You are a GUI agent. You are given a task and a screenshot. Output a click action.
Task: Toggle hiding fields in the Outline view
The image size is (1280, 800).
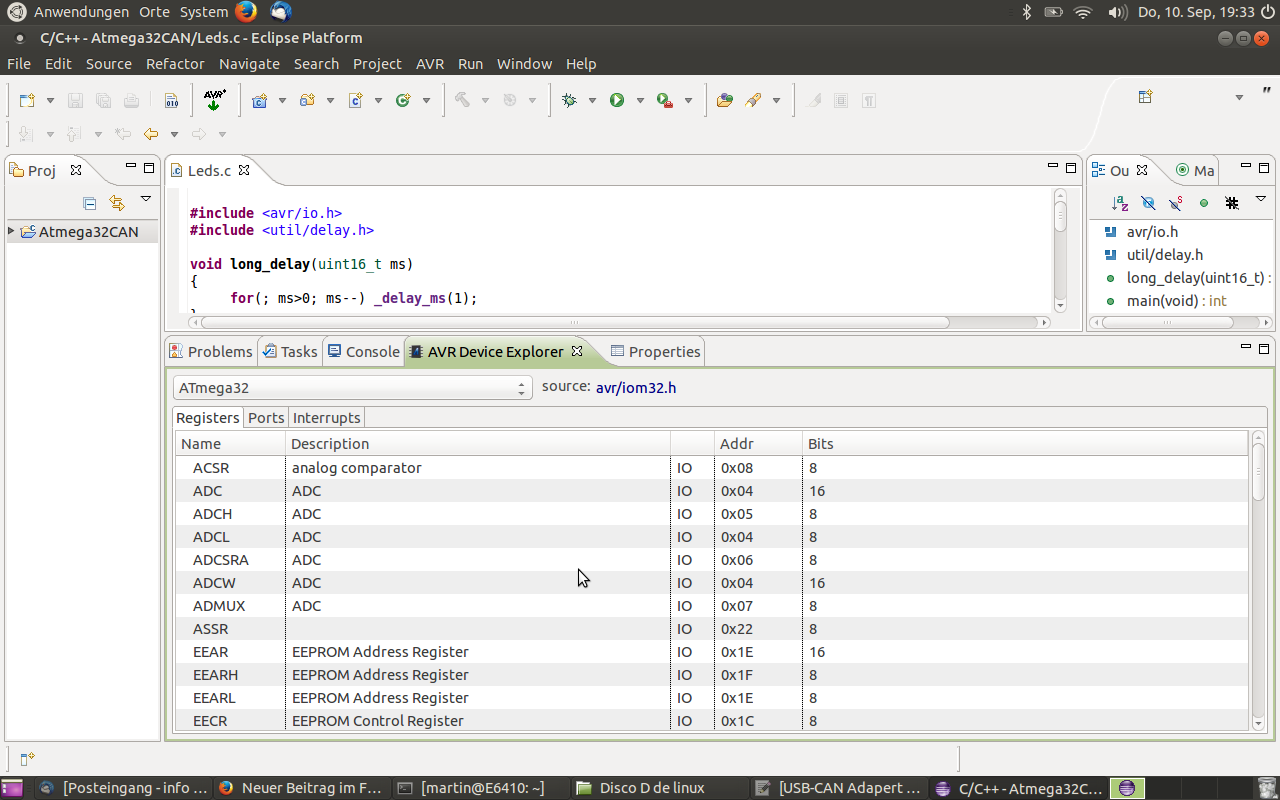(x=1148, y=202)
